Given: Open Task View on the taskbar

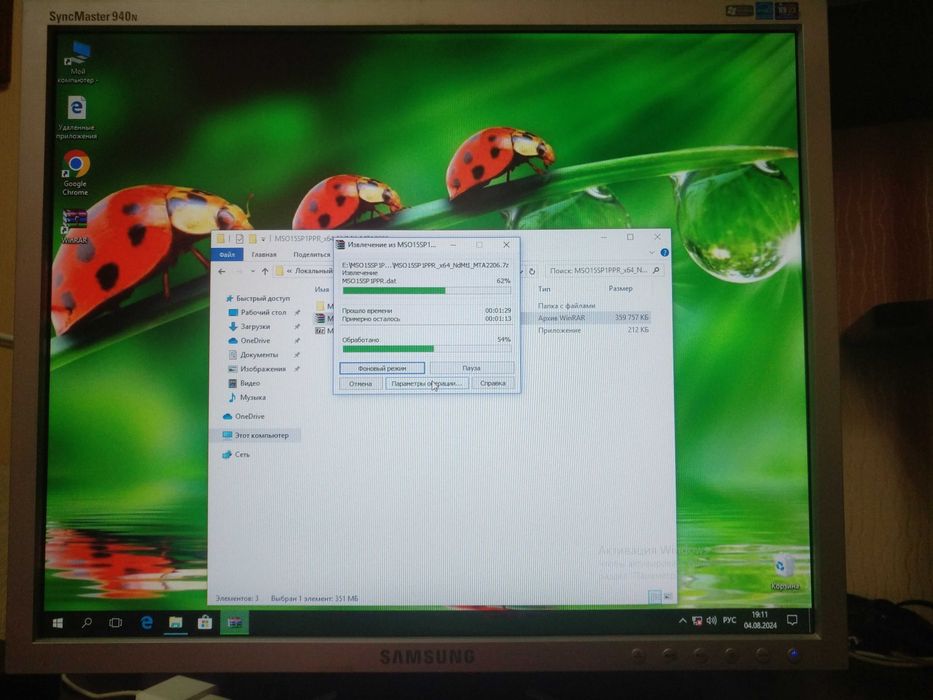Looking at the screenshot, I should coord(116,623).
